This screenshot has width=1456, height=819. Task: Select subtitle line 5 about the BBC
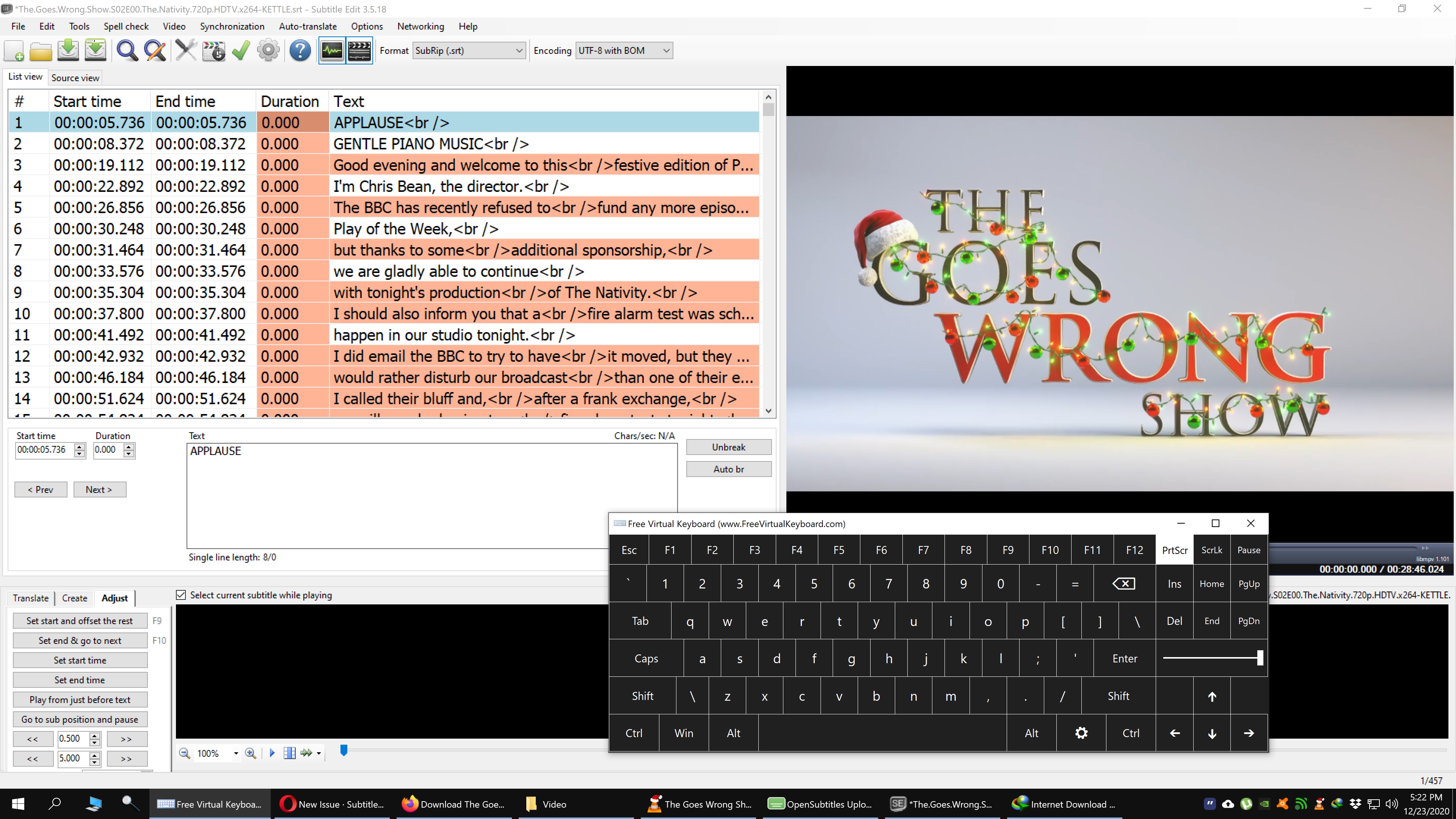pos(395,207)
